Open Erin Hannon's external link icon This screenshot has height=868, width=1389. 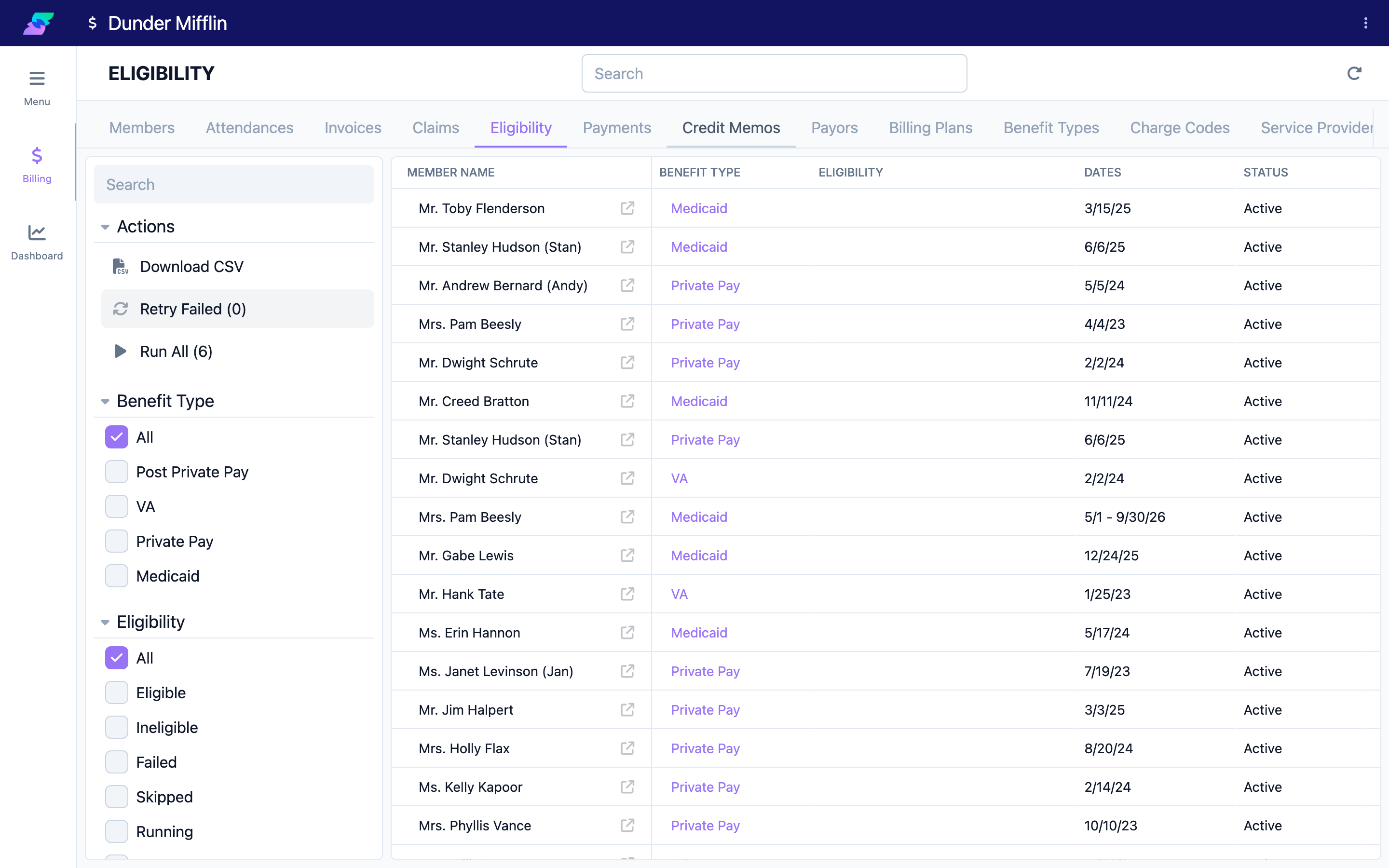[627, 632]
